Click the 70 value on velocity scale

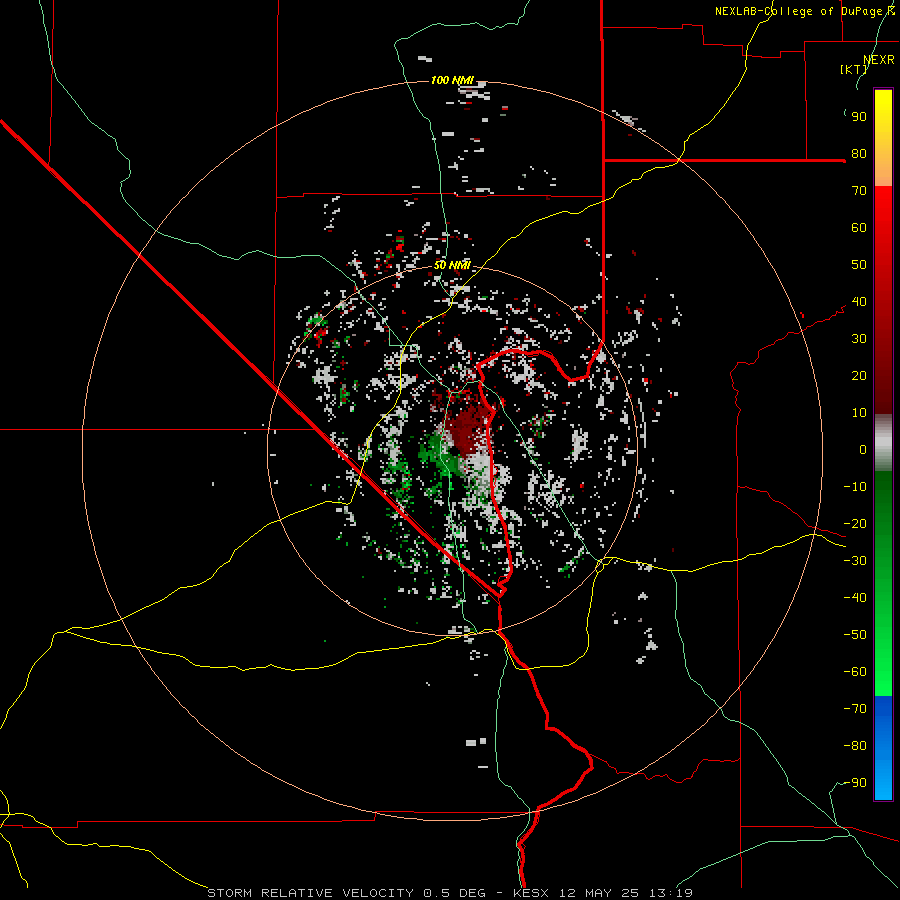pyautogui.click(x=859, y=191)
